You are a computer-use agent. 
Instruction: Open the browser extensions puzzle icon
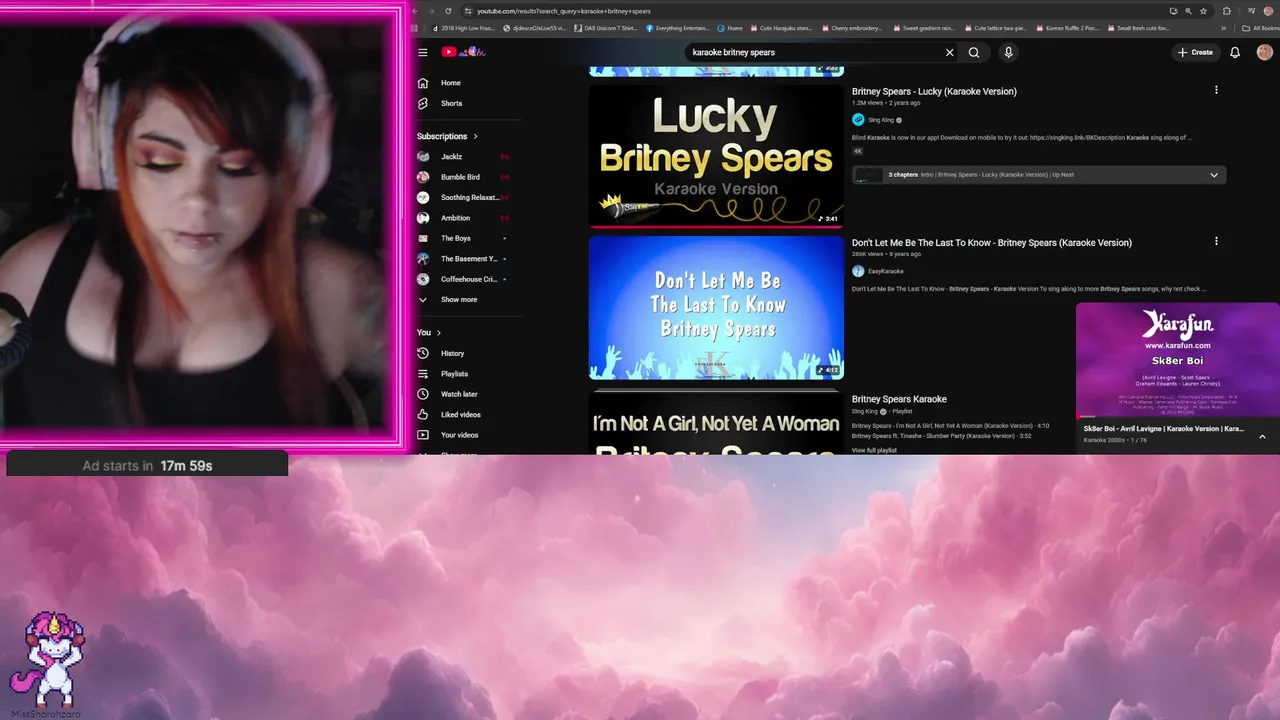pos(1227,11)
